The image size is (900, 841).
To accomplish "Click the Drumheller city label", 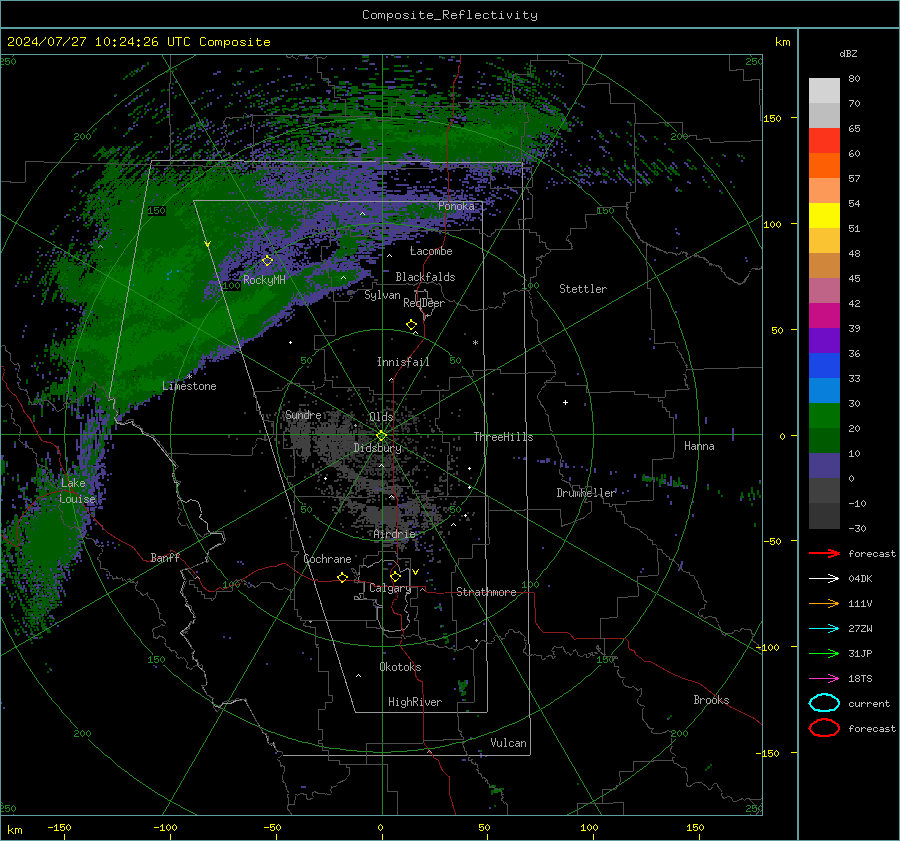I will coord(586,493).
